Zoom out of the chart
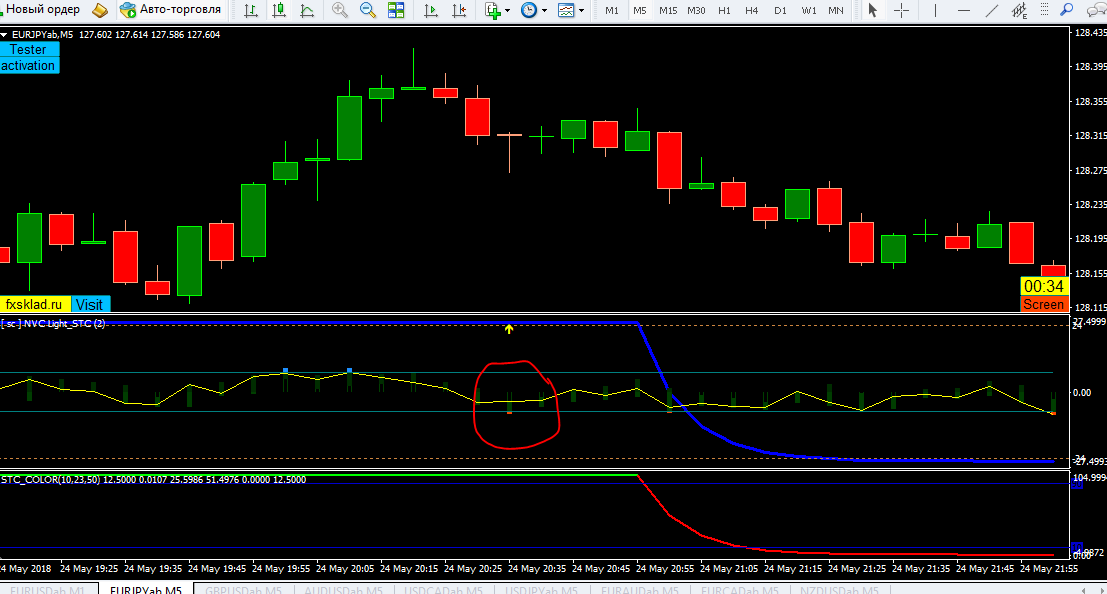Viewport: 1107px width, 594px height. tap(368, 10)
